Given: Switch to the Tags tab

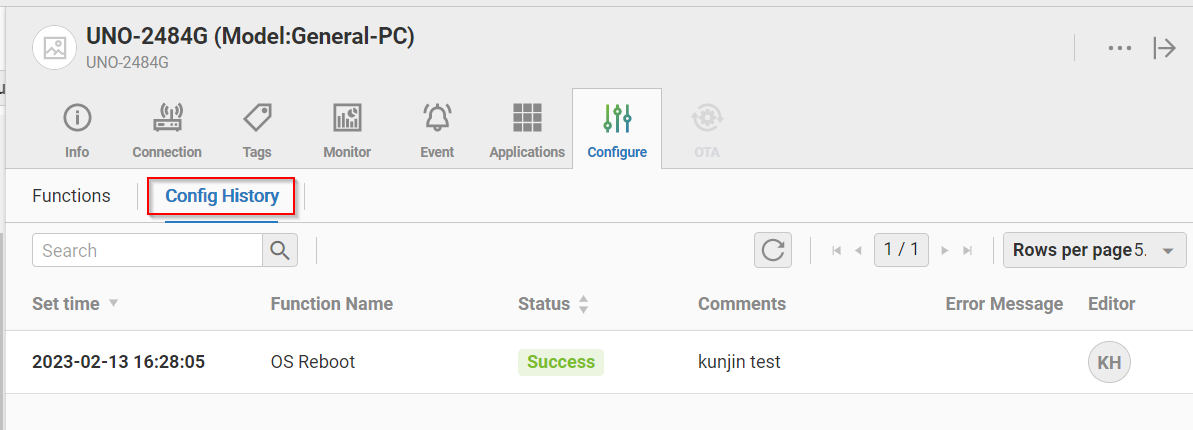Looking at the screenshot, I should click(x=257, y=129).
